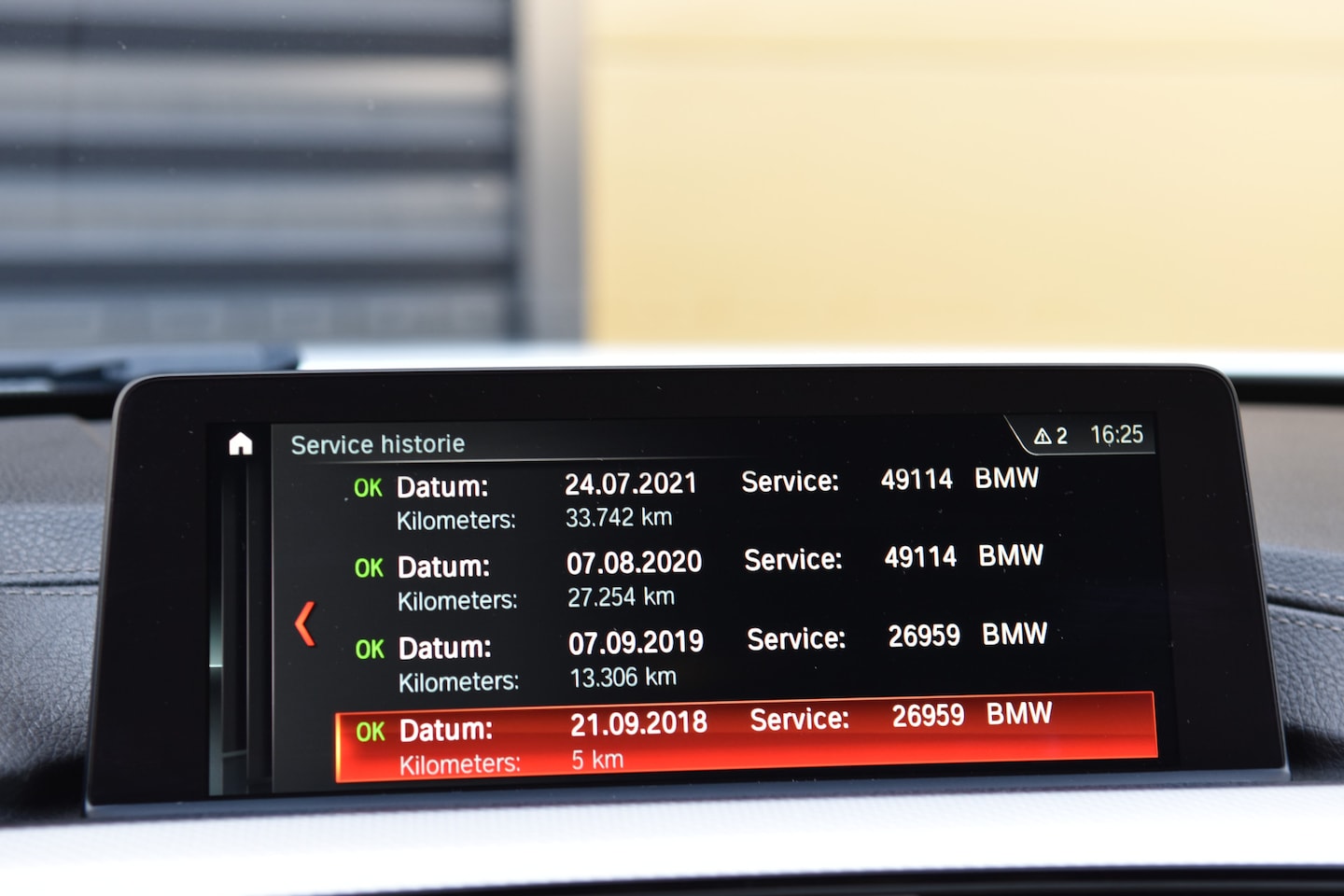Select service number 26959 in highlighted row

point(928,716)
